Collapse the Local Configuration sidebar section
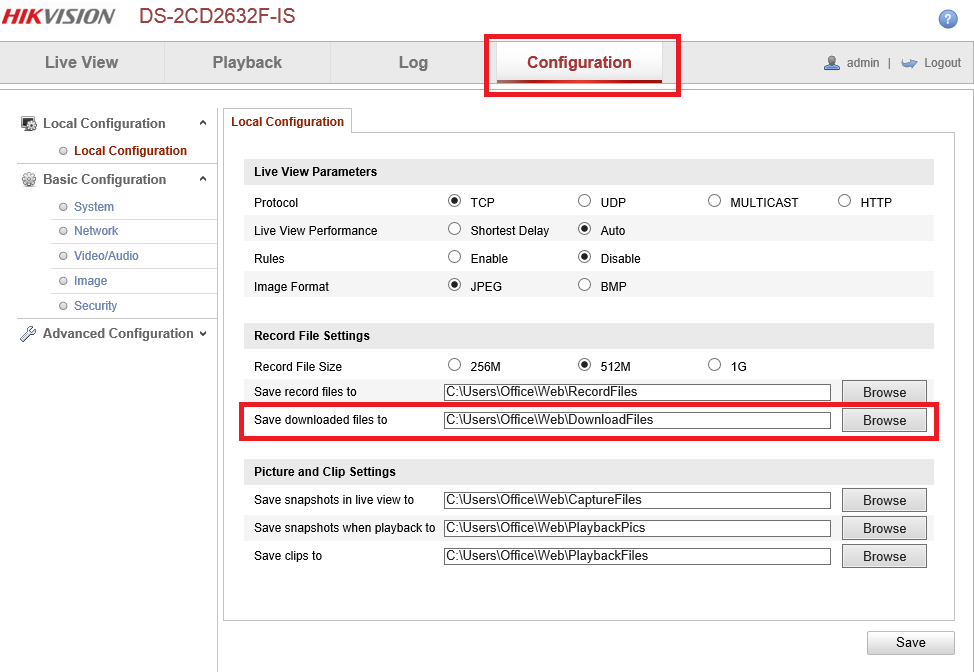 click(203, 123)
